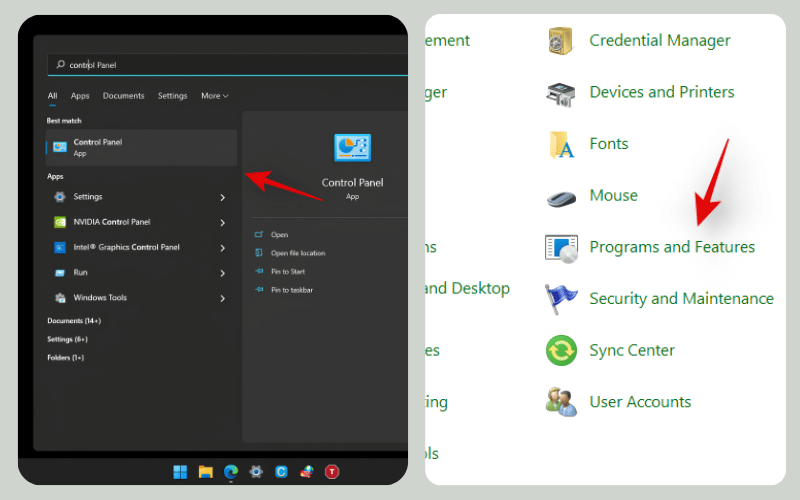Open the Credential Manager link
The image size is (800, 500).
click(660, 40)
